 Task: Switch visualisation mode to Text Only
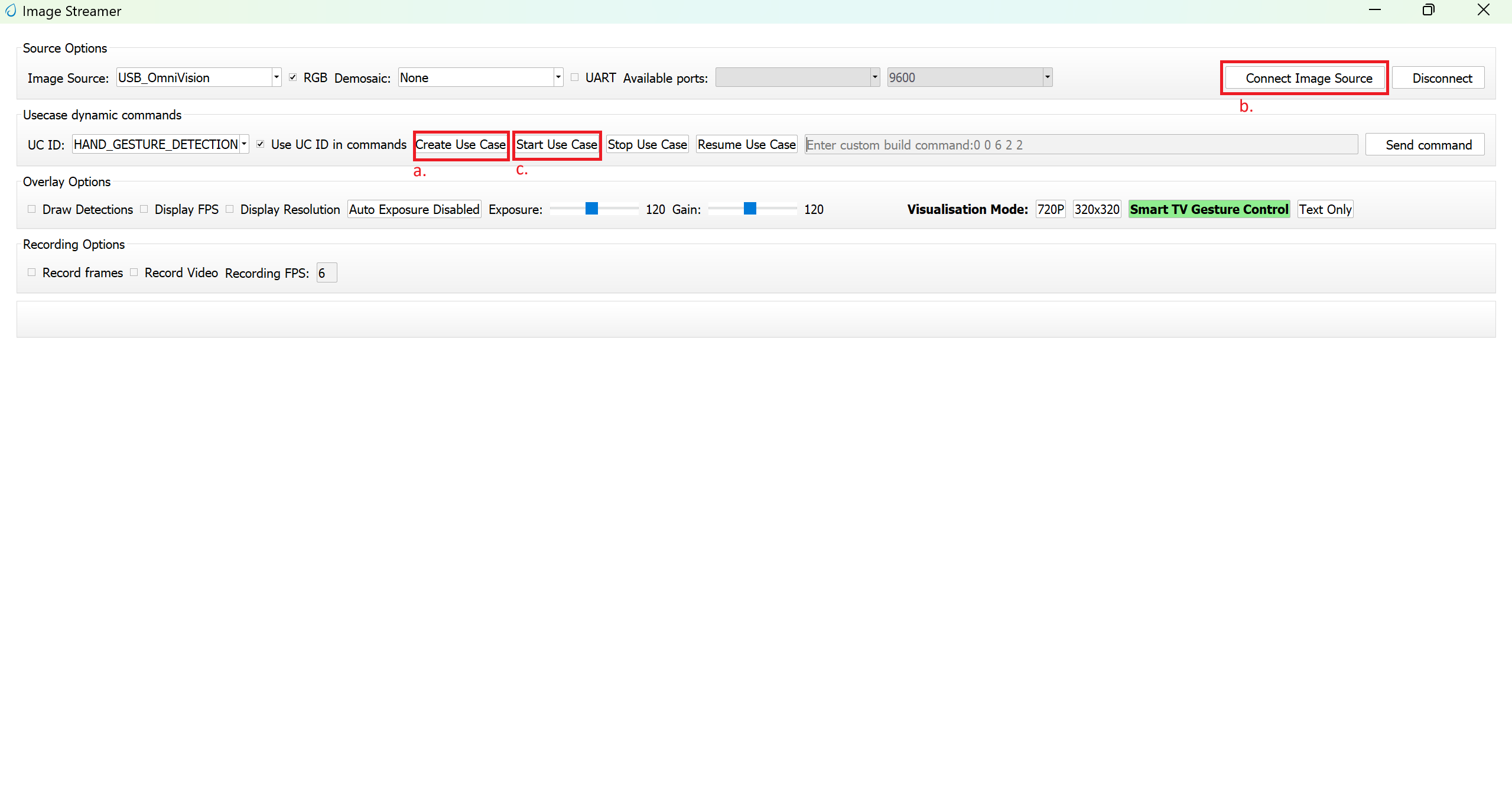point(1325,209)
